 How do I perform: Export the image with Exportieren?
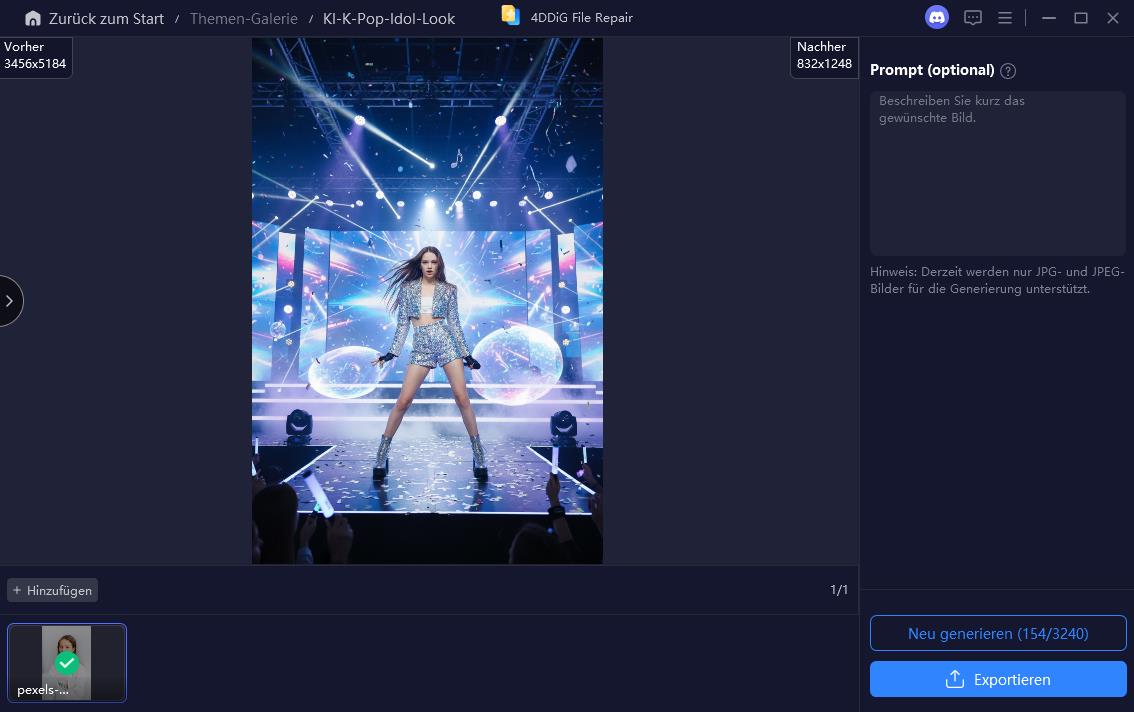pyautogui.click(x=998, y=679)
